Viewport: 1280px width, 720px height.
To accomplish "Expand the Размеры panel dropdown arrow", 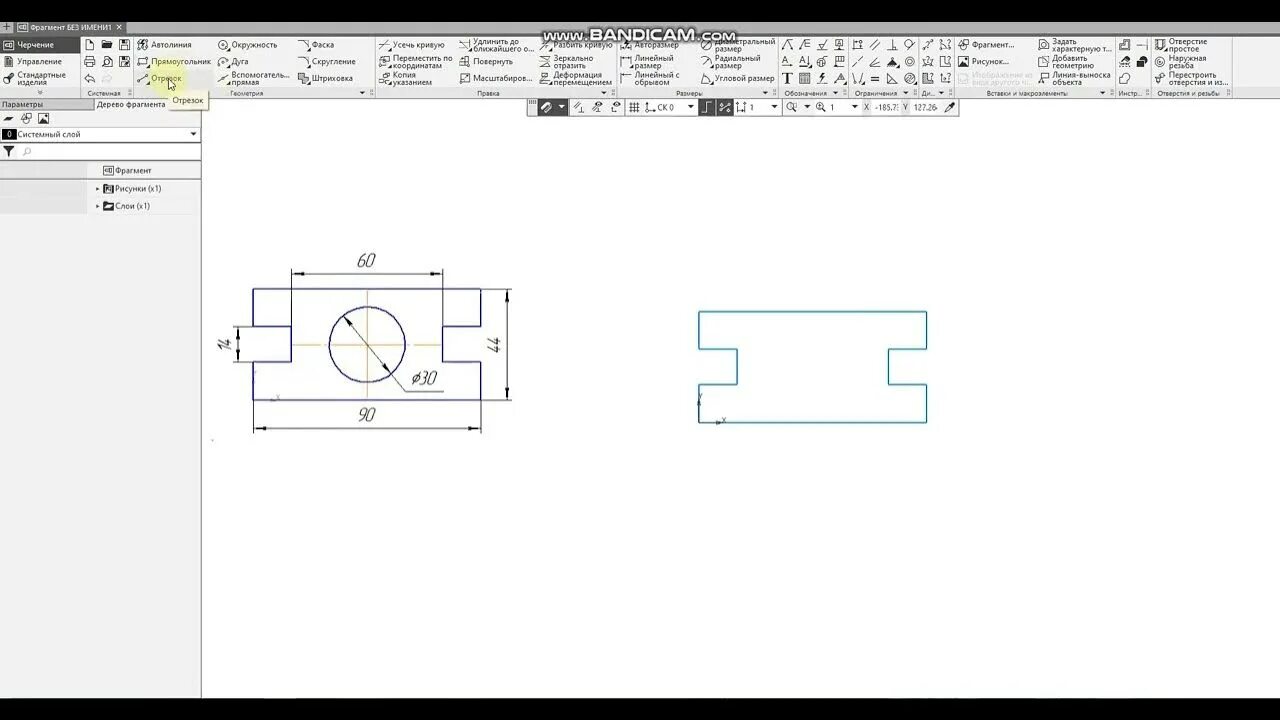I will click(766, 93).
